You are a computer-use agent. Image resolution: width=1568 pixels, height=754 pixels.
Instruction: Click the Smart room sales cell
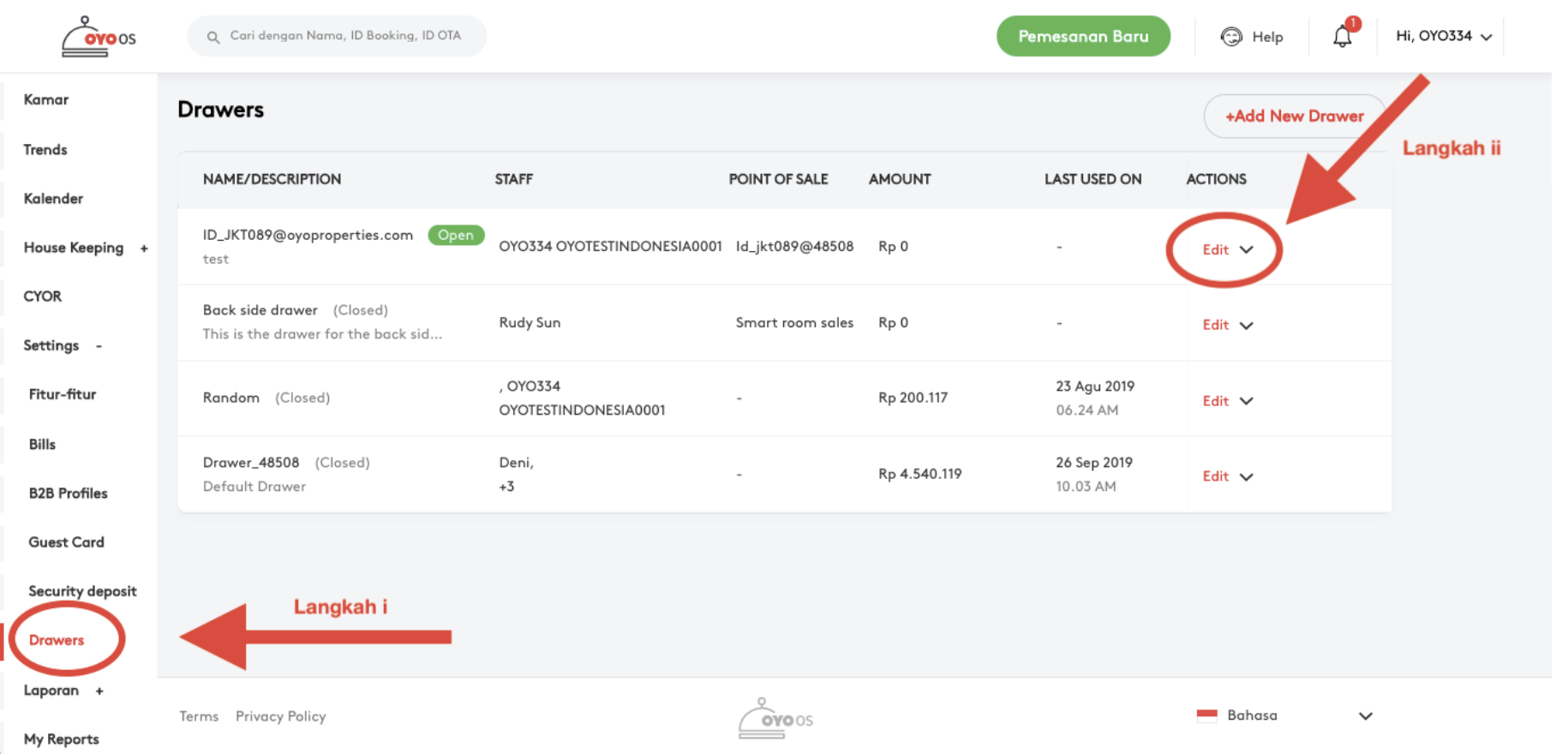[794, 323]
